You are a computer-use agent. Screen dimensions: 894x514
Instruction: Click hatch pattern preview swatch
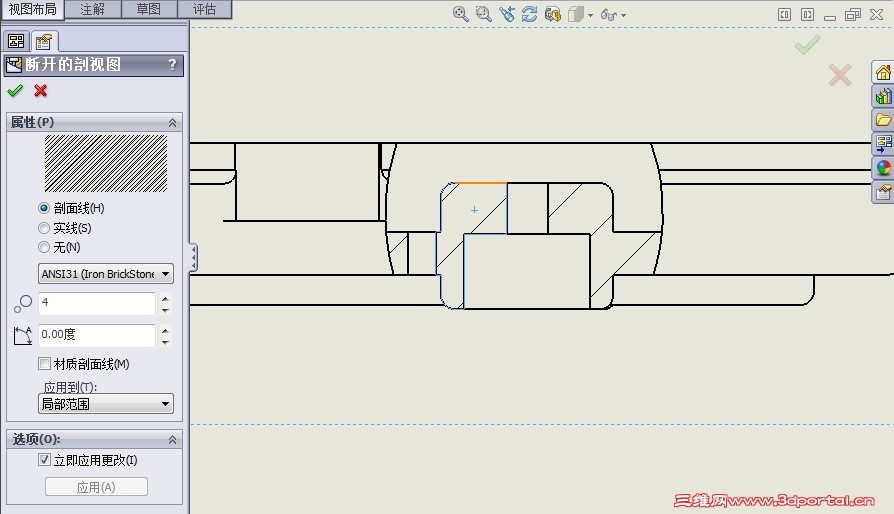pyautogui.click(x=106, y=163)
